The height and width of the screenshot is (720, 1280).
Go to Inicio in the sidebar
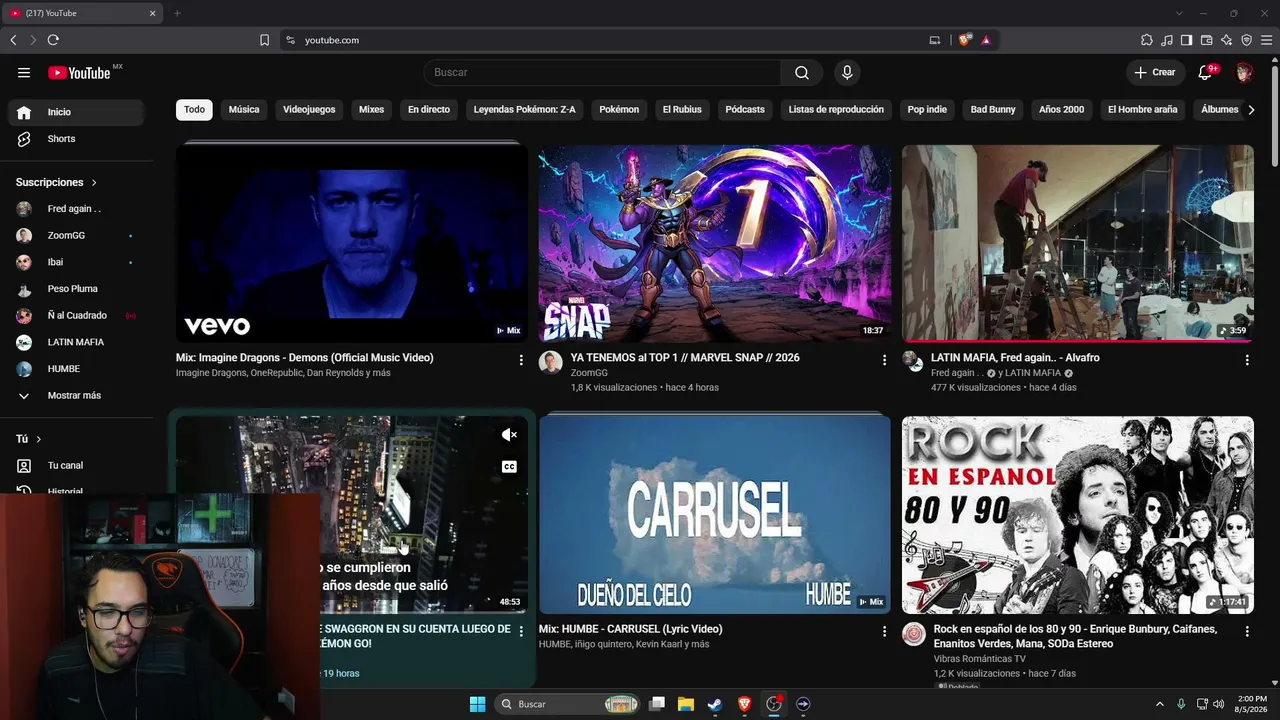[76, 112]
